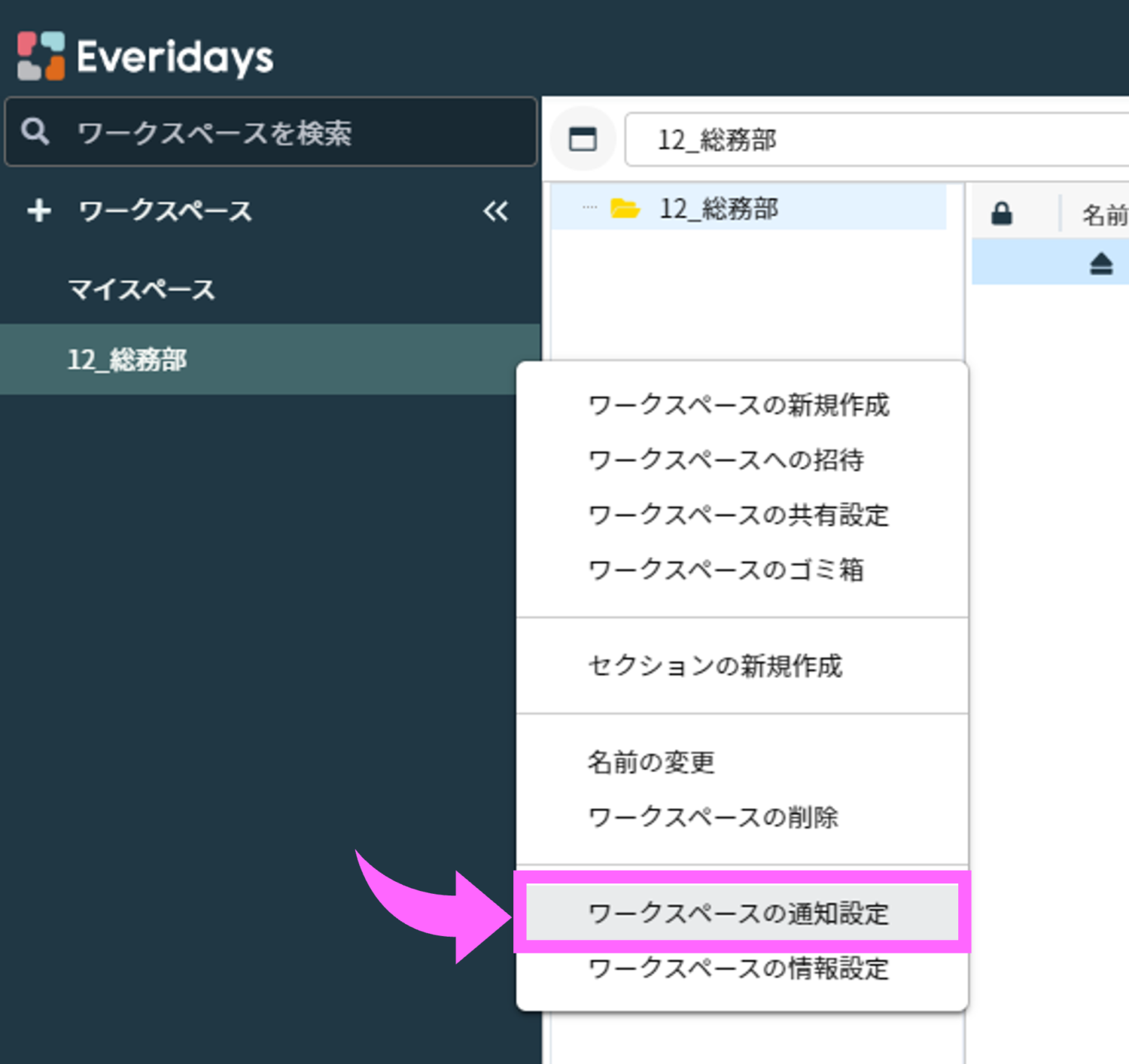Viewport: 1129px width, 1064px height.
Task: Click the magnifying glass search icon
Action: click(35, 132)
